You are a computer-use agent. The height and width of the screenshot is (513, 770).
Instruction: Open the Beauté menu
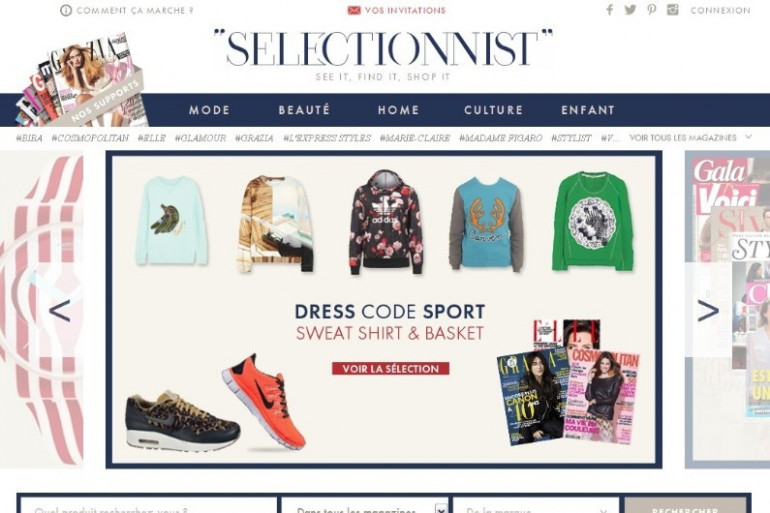(304, 110)
